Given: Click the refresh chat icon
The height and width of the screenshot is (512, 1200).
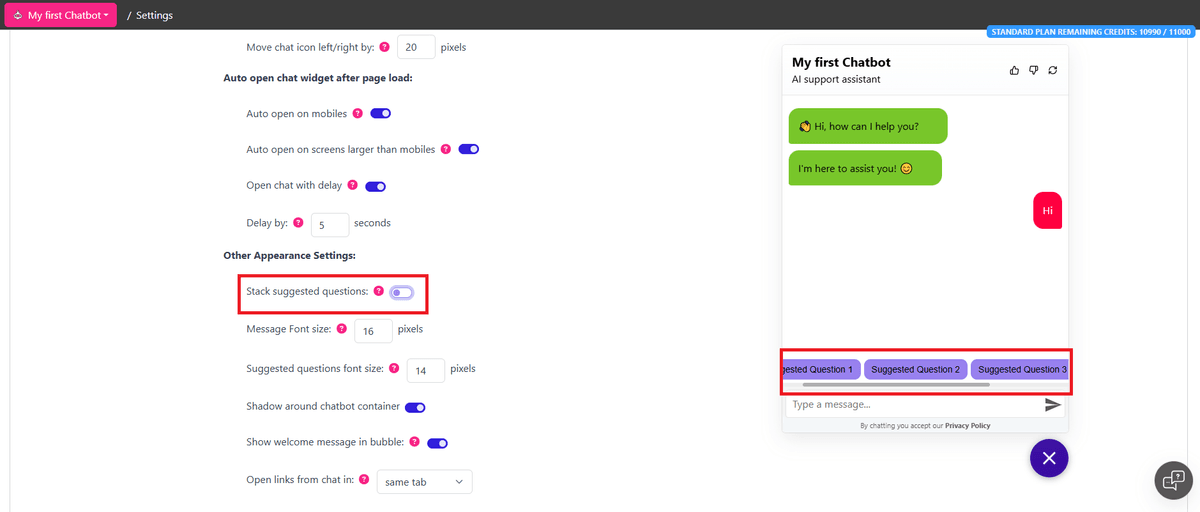Looking at the screenshot, I should 1053,70.
